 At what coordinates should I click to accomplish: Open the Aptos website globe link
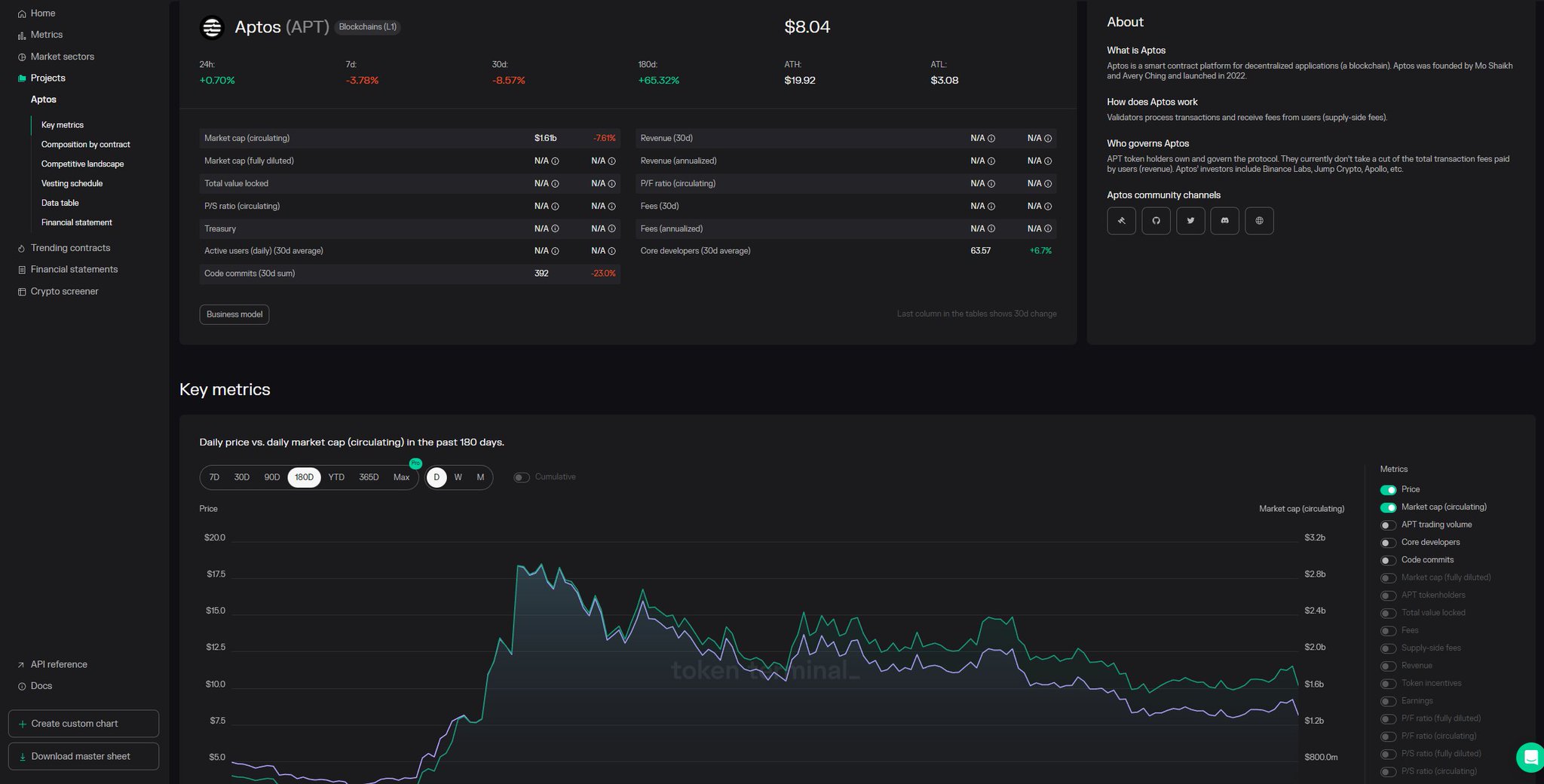pos(1259,221)
